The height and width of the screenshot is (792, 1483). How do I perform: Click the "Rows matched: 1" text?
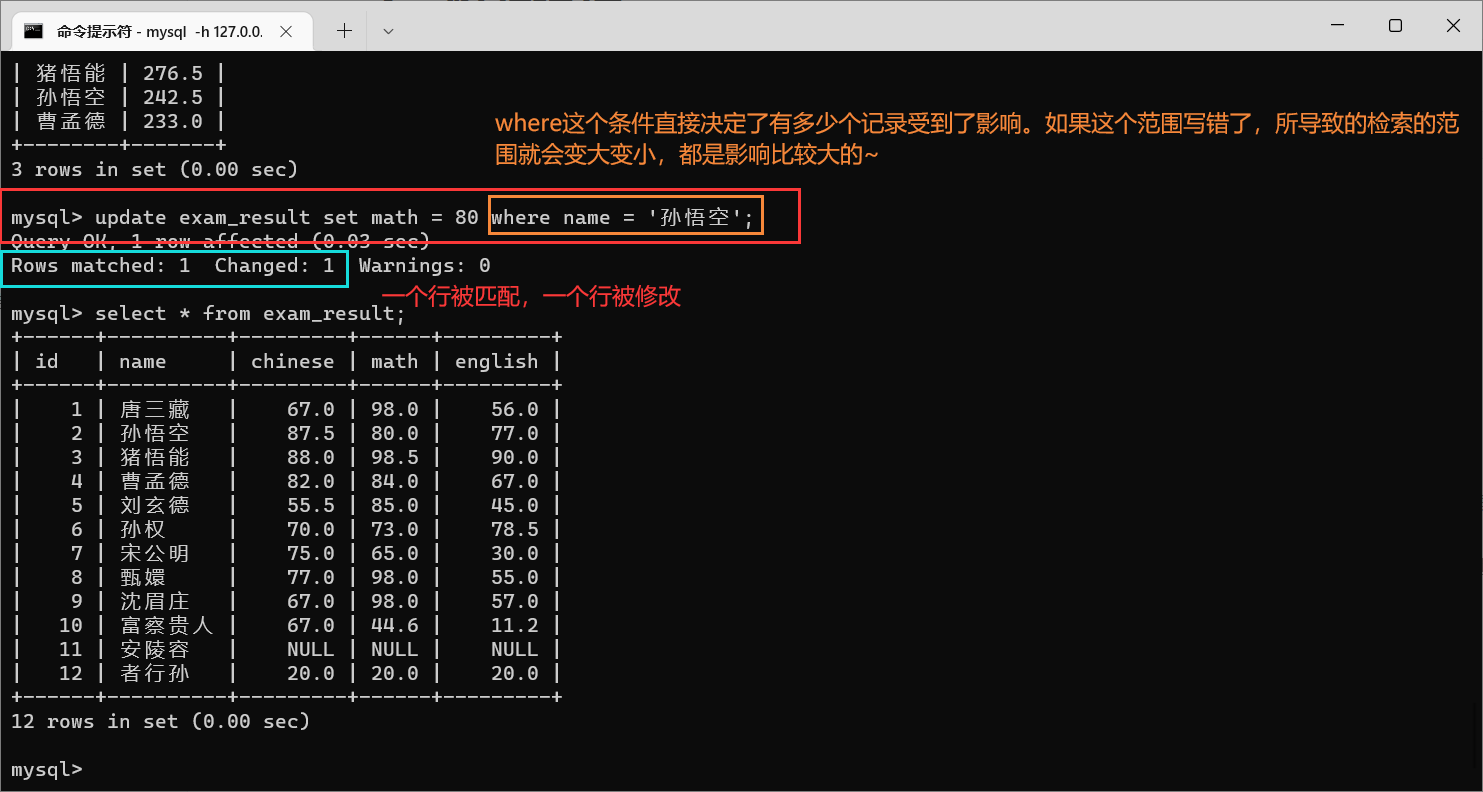(x=100, y=266)
